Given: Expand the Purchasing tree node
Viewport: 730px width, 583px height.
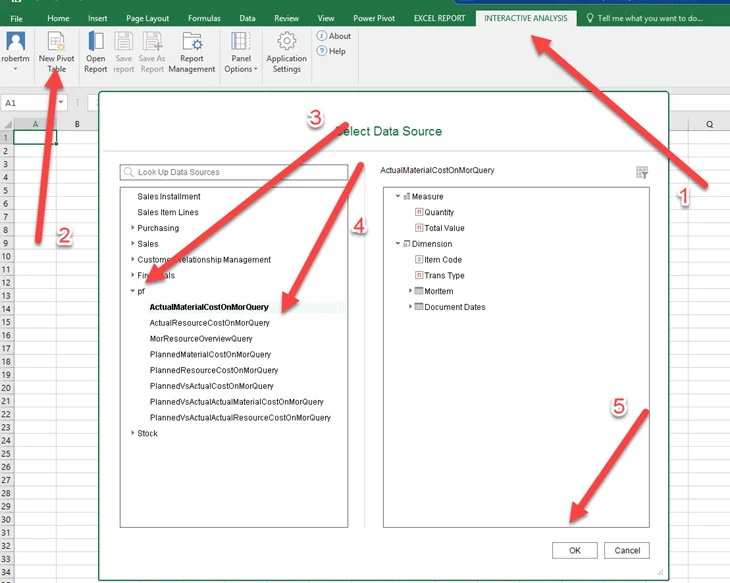Looking at the screenshot, I should tap(133, 228).
